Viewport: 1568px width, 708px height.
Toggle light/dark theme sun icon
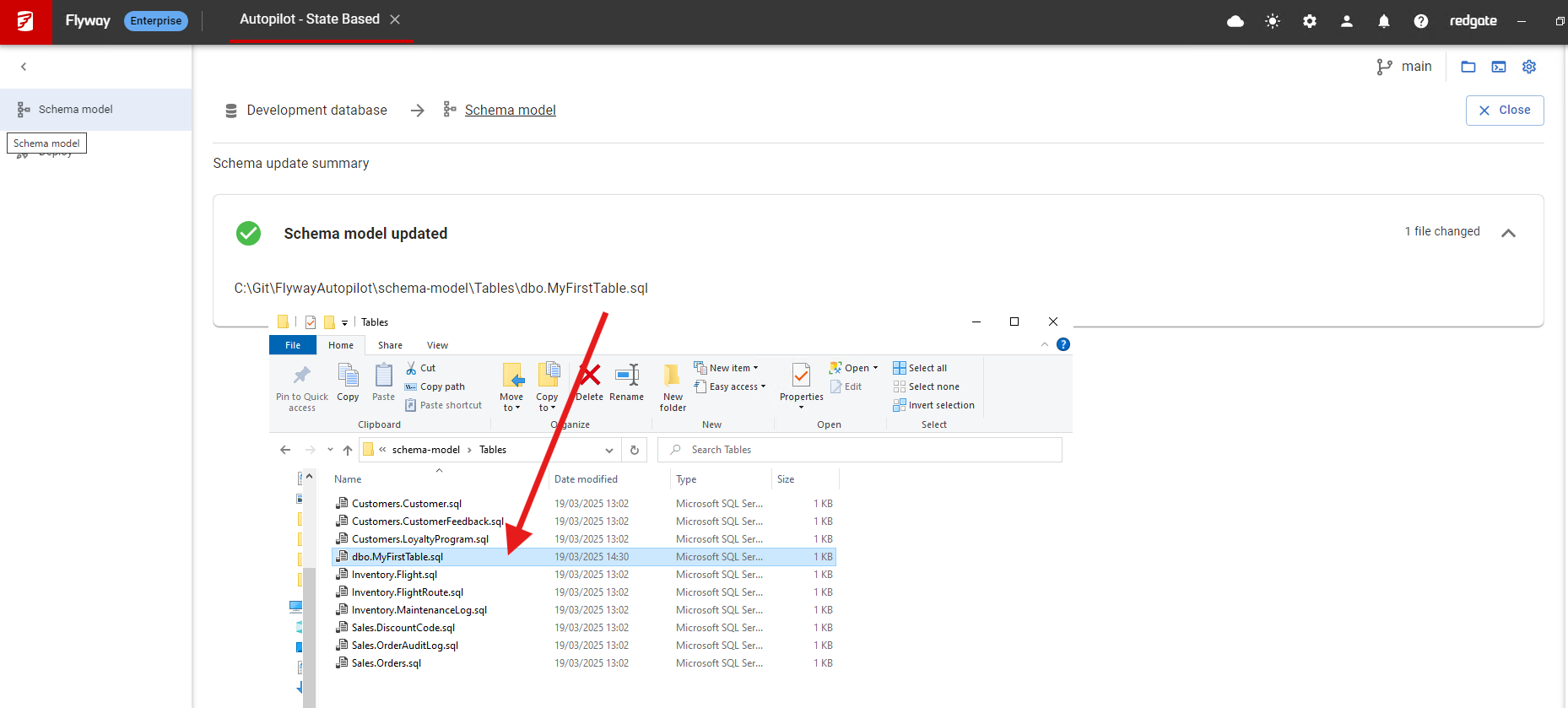[1273, 21]
